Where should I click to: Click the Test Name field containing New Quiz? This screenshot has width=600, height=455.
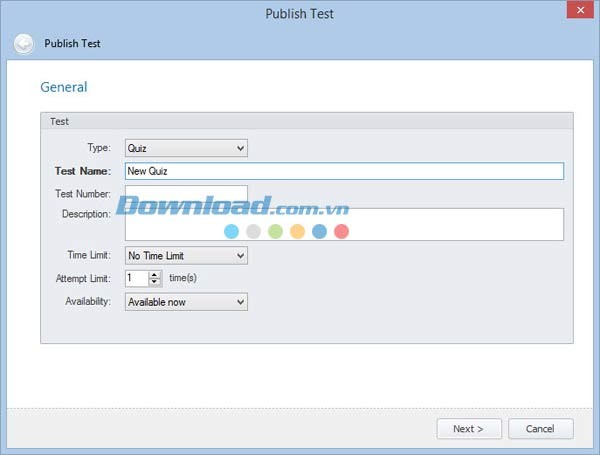click(344, 171)
